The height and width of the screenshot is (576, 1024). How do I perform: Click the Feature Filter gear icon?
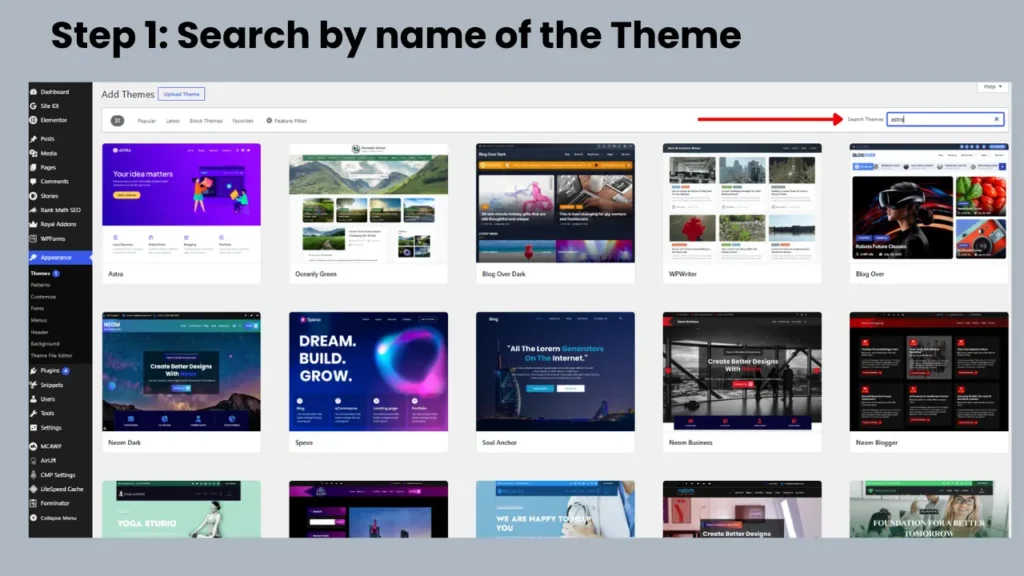click(x=269, y=120)
